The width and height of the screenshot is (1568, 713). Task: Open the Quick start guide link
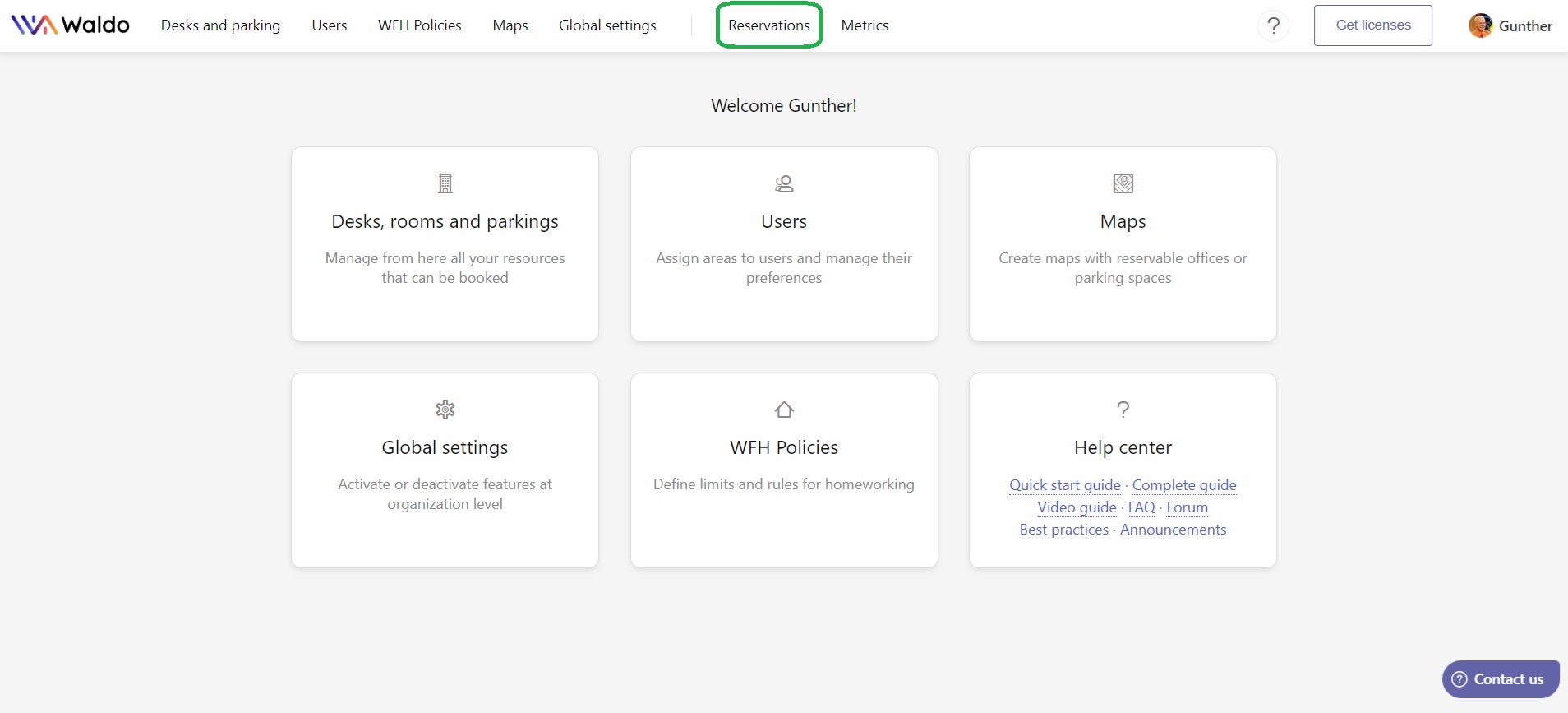(1065, 485)
